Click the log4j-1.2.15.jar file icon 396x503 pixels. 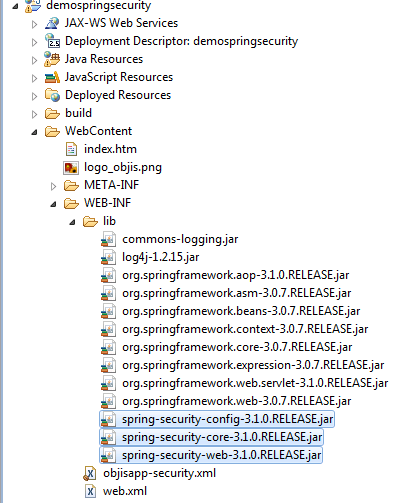(x=108, y=258)
